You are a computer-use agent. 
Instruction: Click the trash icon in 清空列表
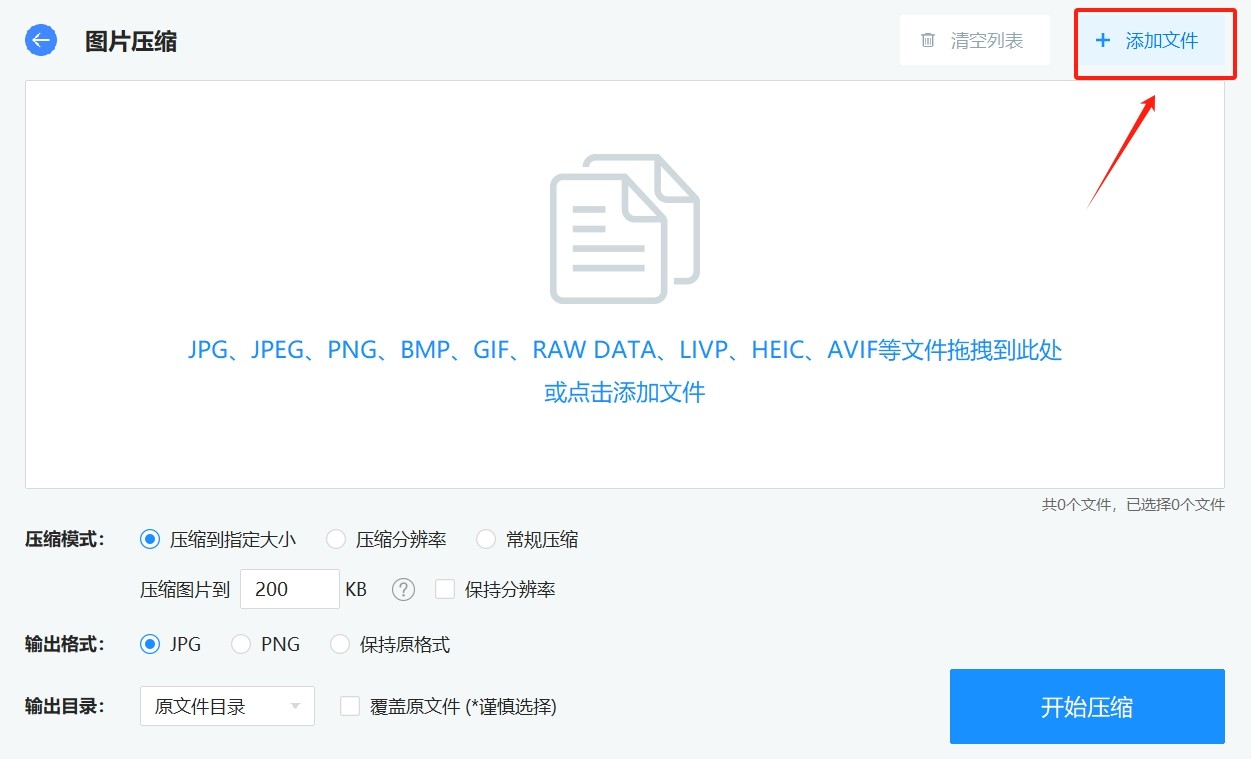point(928,41)
